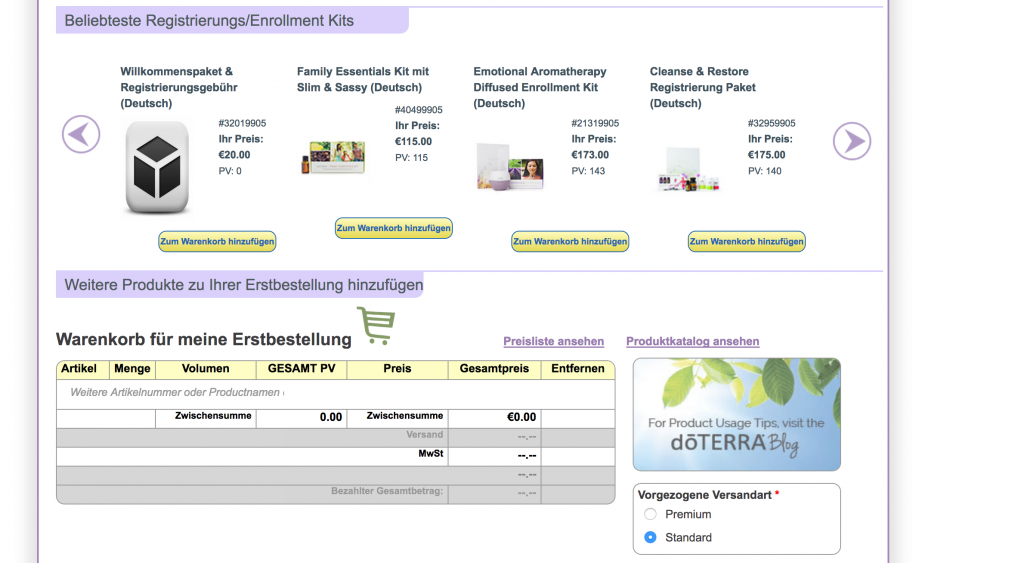Click Cleanse & Restore Registrierung Paket title
The height and width of the screenshot is (563, 1024).
[703, 88]
